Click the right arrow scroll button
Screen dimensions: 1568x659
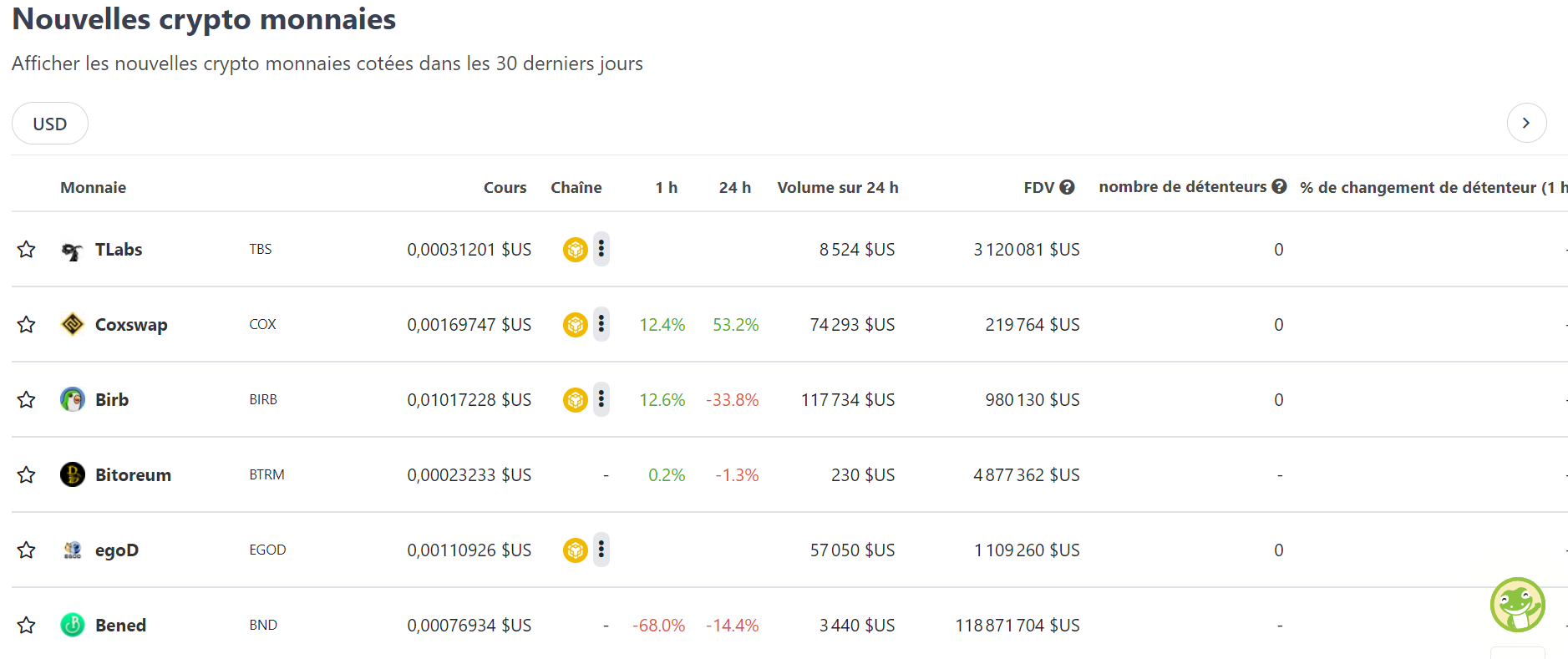pos(1526,123)
